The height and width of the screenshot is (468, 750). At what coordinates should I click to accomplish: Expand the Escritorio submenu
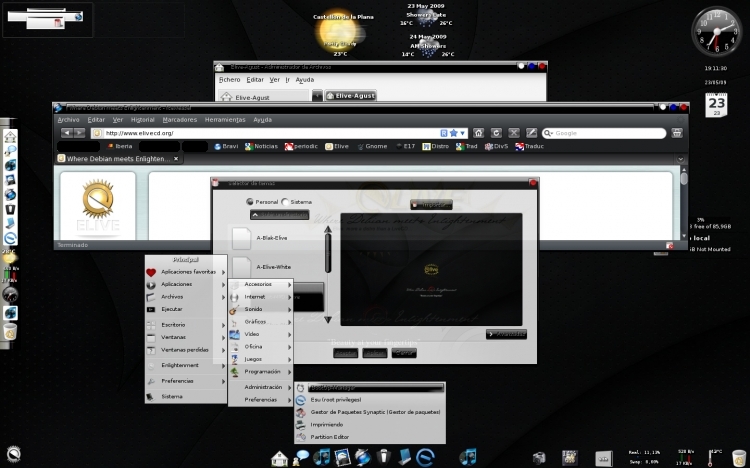(186, 325)
